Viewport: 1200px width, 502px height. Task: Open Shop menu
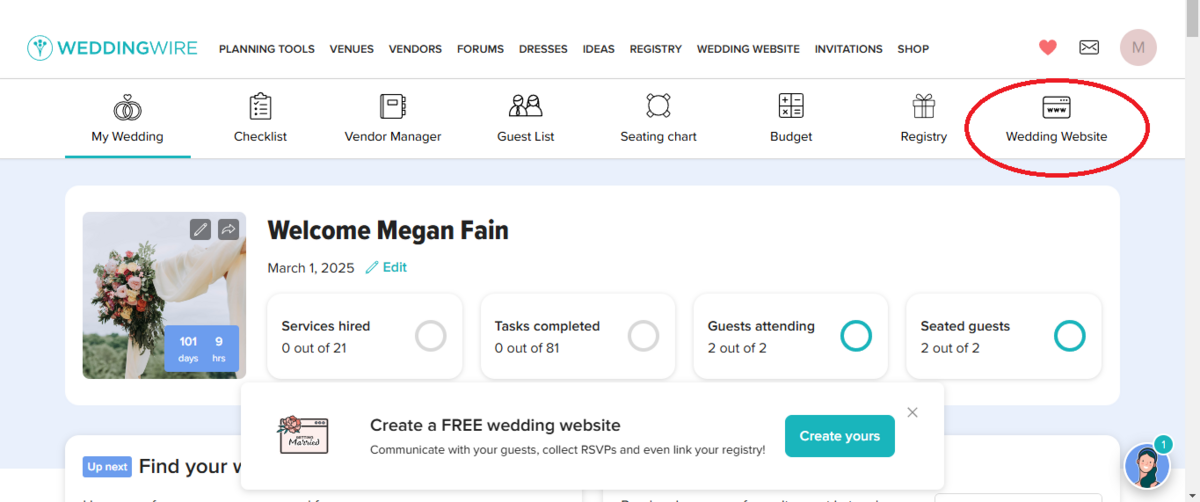913,49
